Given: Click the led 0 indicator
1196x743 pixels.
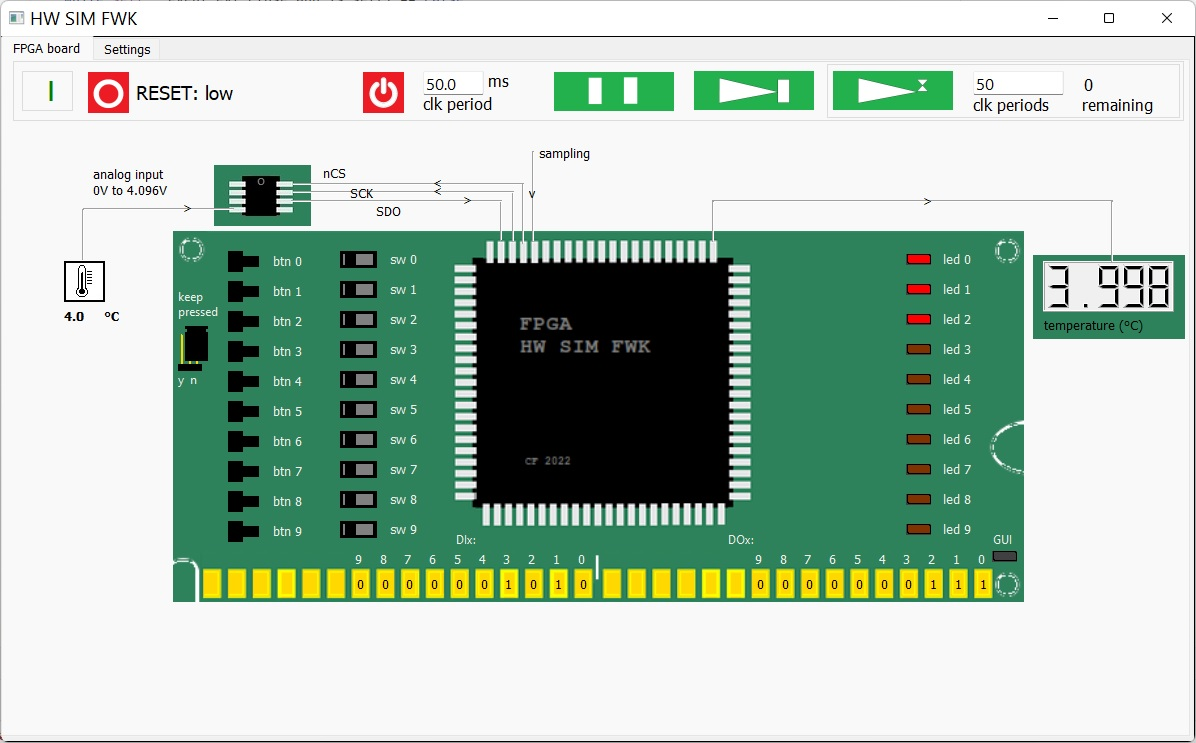Looking at the screenshot, I should click(918, 259).
